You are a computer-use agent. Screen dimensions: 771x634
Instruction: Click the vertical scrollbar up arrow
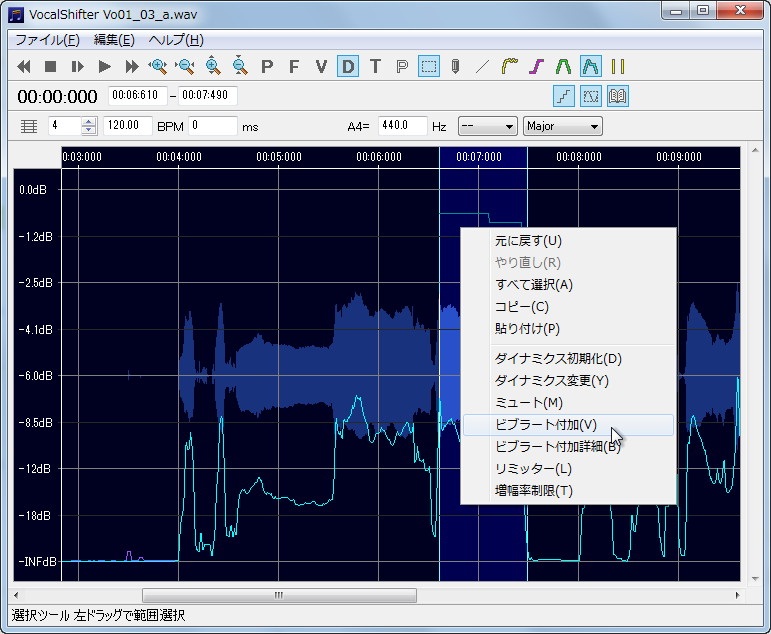tap(755, 150)
